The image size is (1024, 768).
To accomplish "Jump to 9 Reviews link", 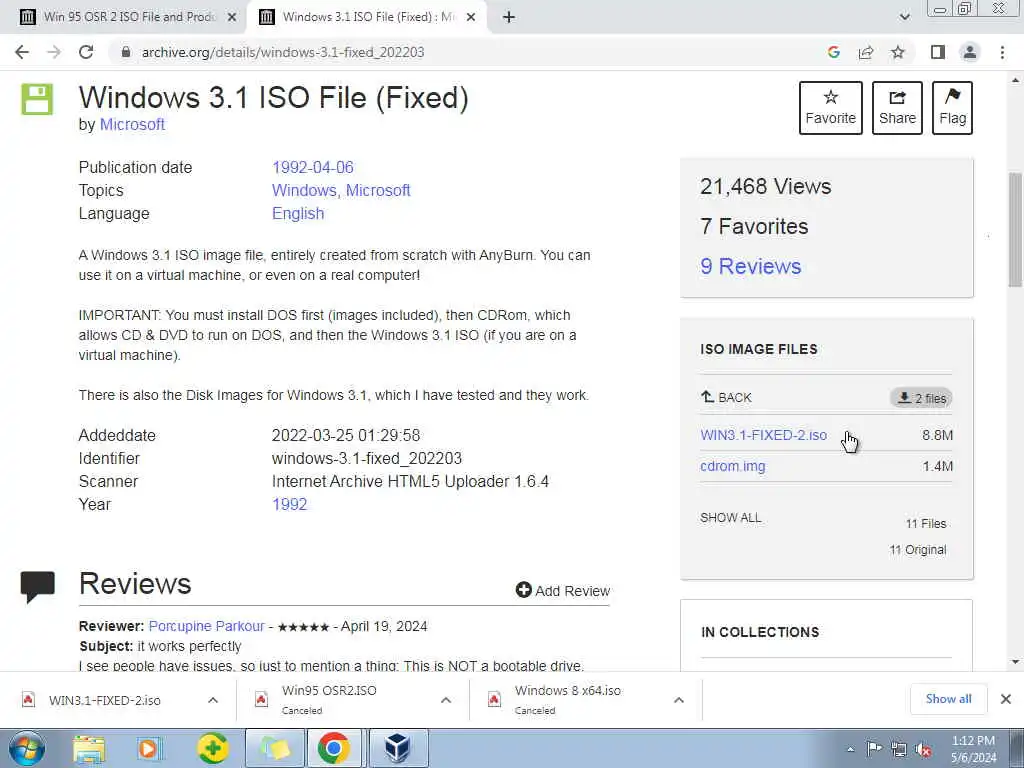I will coord(750,266).
